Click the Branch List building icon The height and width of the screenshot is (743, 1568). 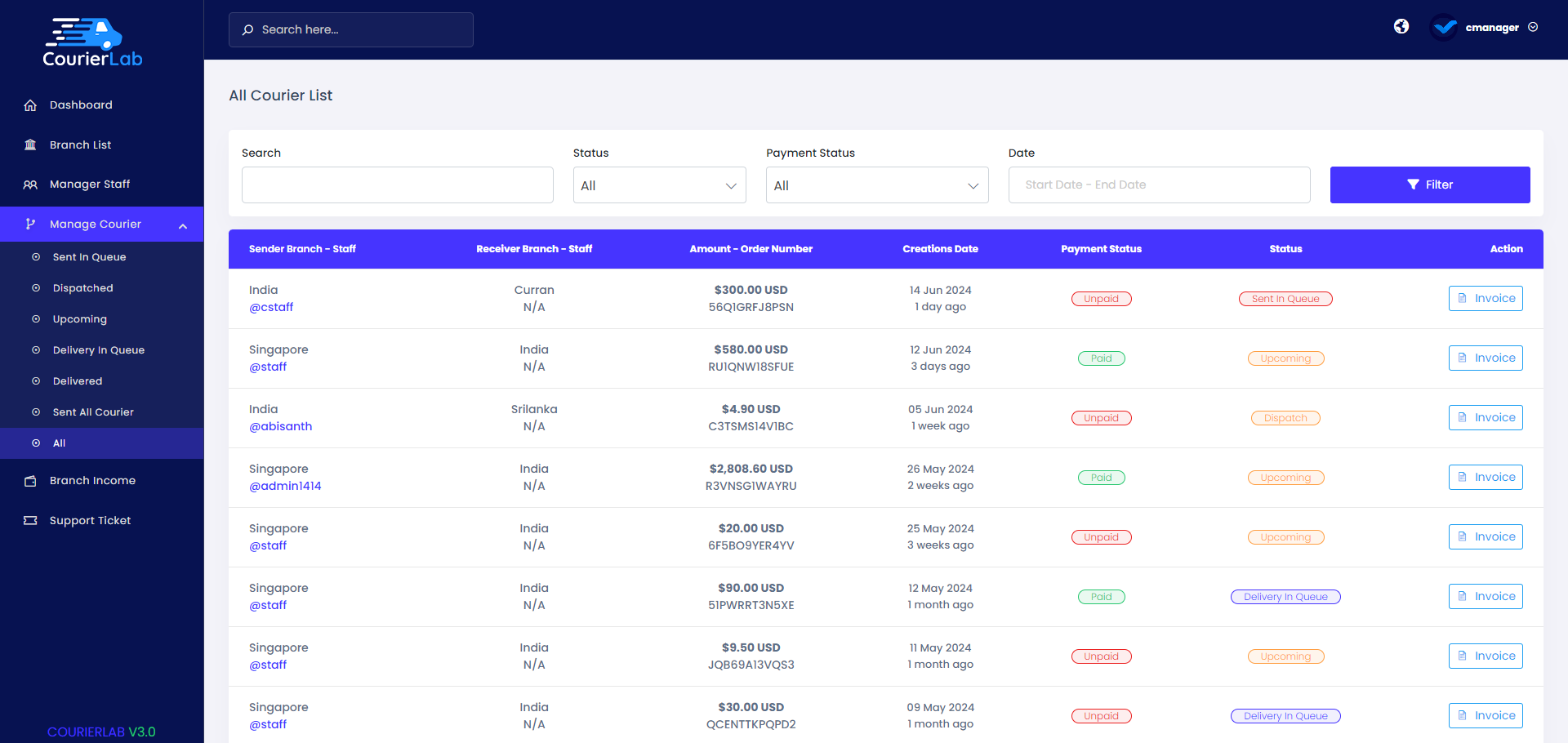pyautogui.click(x=30, y=145)
